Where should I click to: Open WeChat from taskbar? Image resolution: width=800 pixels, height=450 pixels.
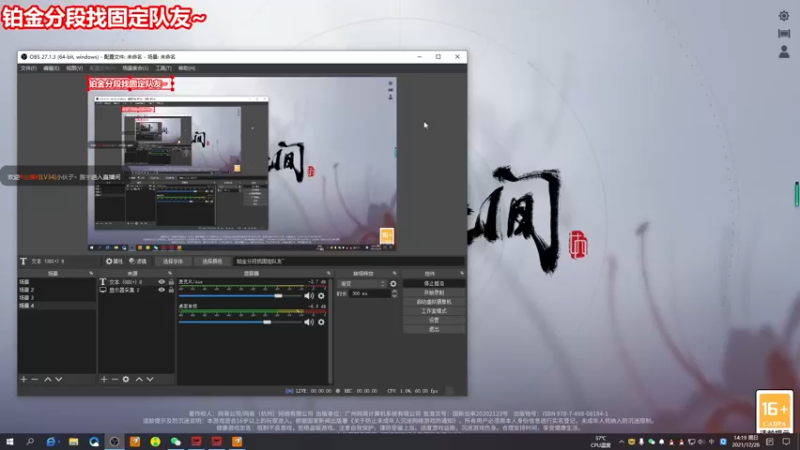point(176,441)
